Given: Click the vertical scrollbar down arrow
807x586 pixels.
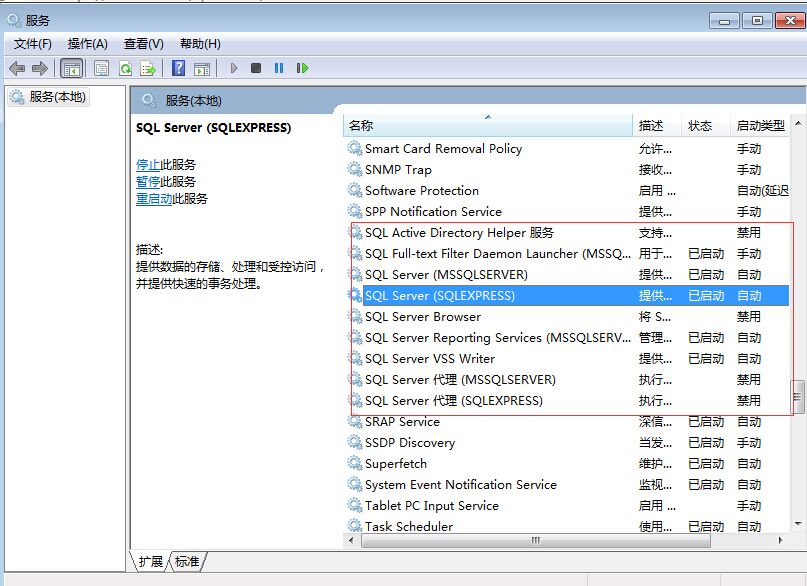Looking at the screenshot, I should point(798,524).
